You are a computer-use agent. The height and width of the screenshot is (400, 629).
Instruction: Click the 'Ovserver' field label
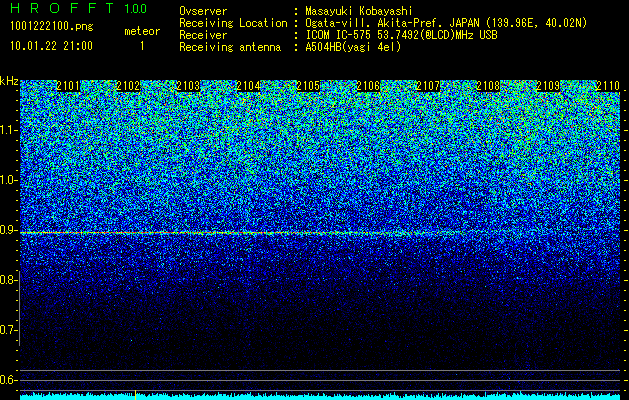[x=203, y=11]
